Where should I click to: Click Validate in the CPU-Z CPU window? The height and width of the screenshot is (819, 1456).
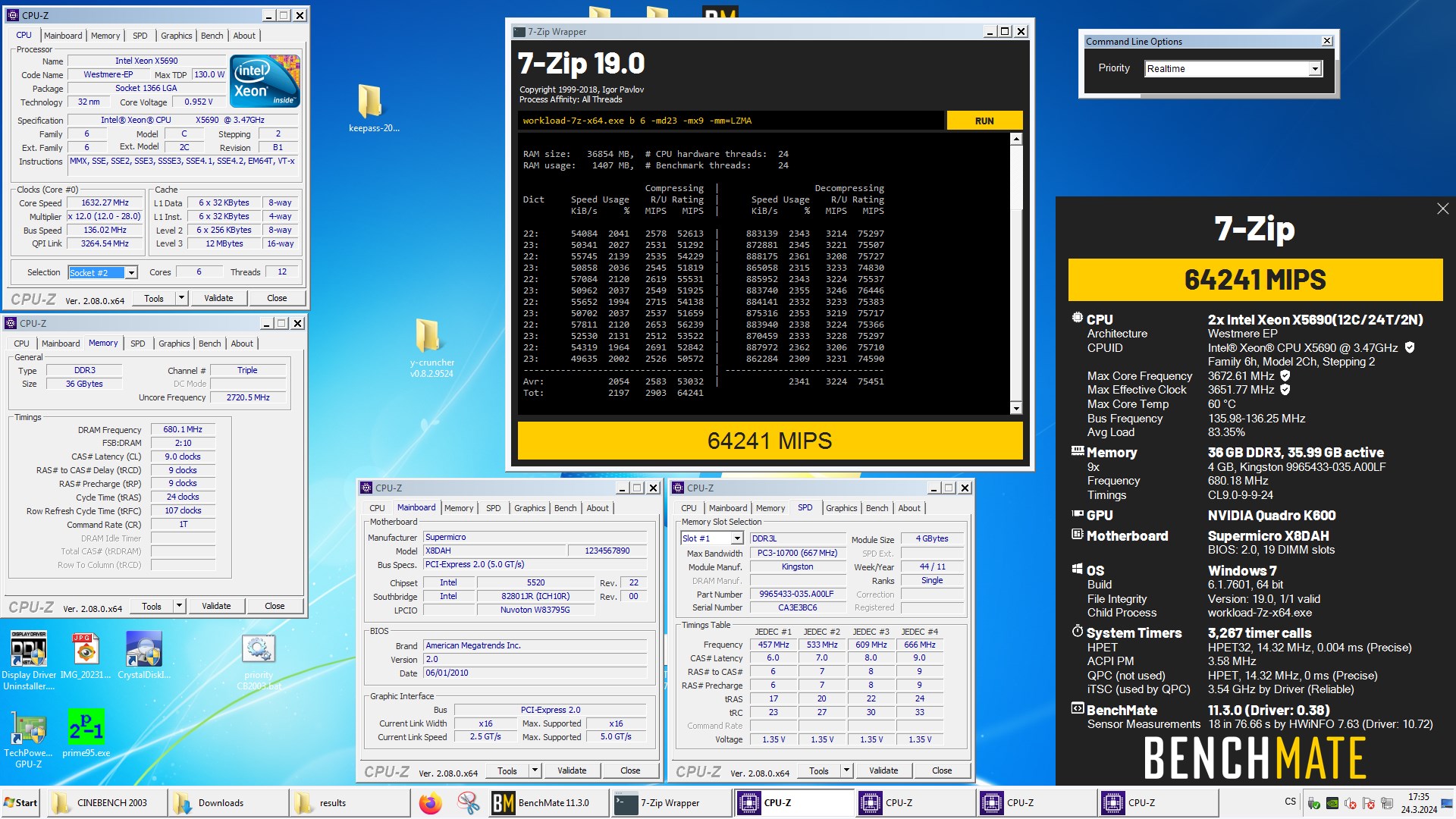[x=218, y=298]
